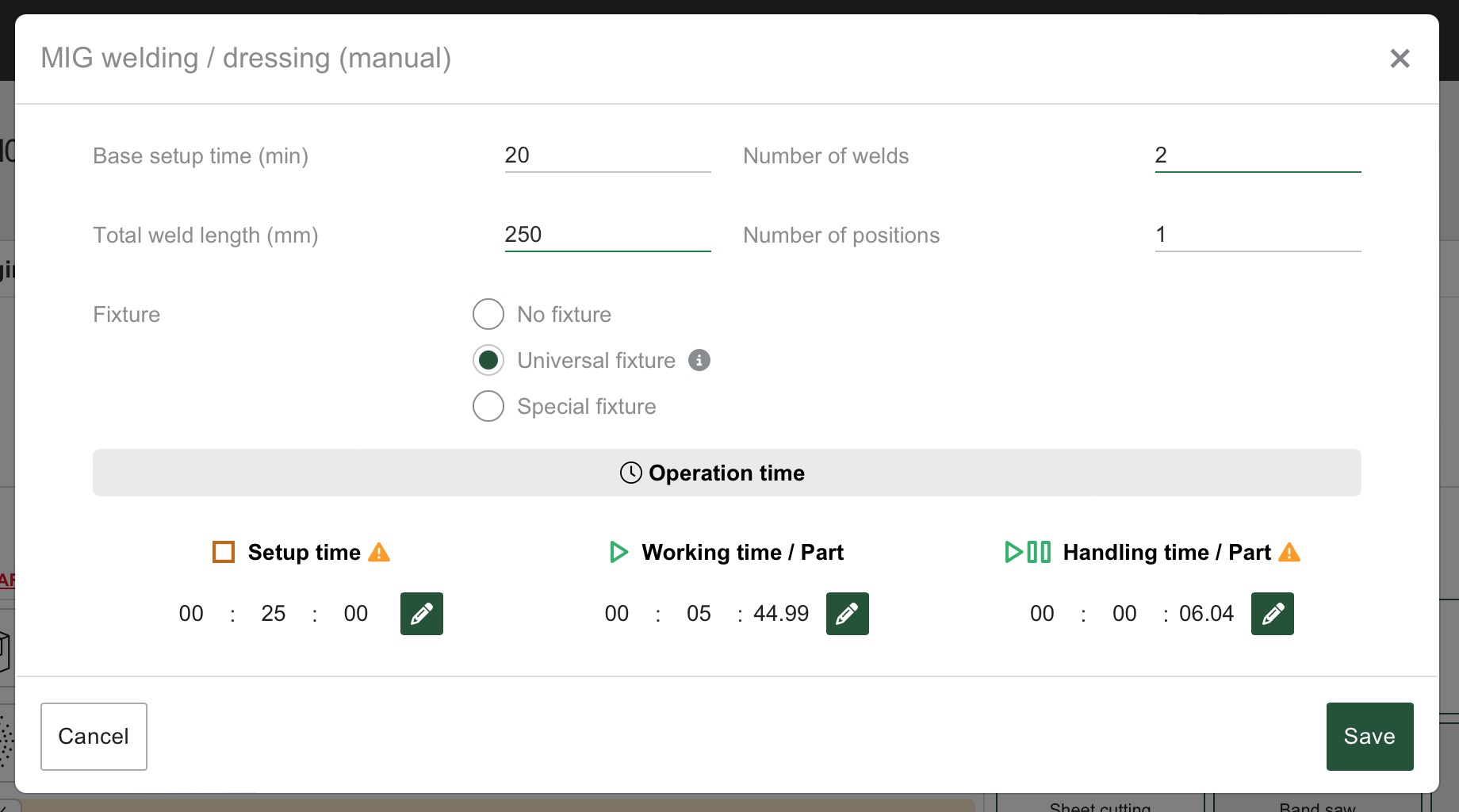
Task: Save the MIG welding settings
Action: click(1369, 736)
